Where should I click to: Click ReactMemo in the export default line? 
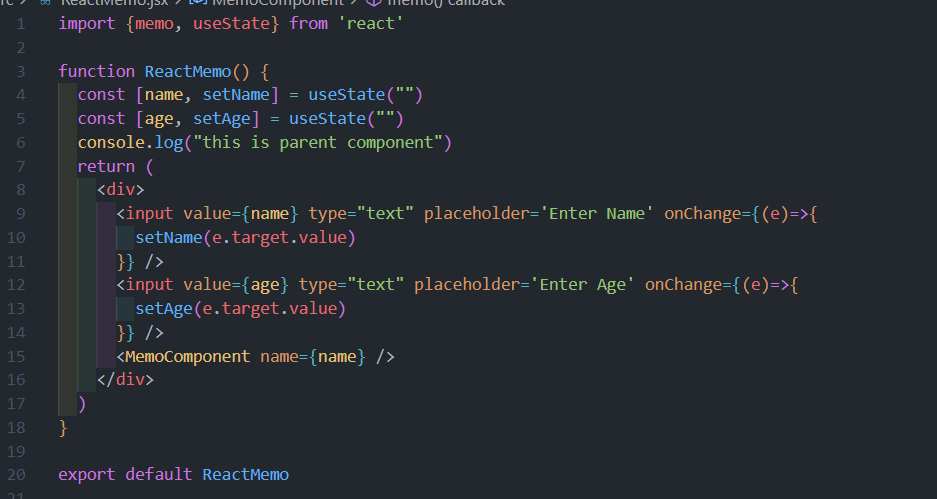coord(245,474)
